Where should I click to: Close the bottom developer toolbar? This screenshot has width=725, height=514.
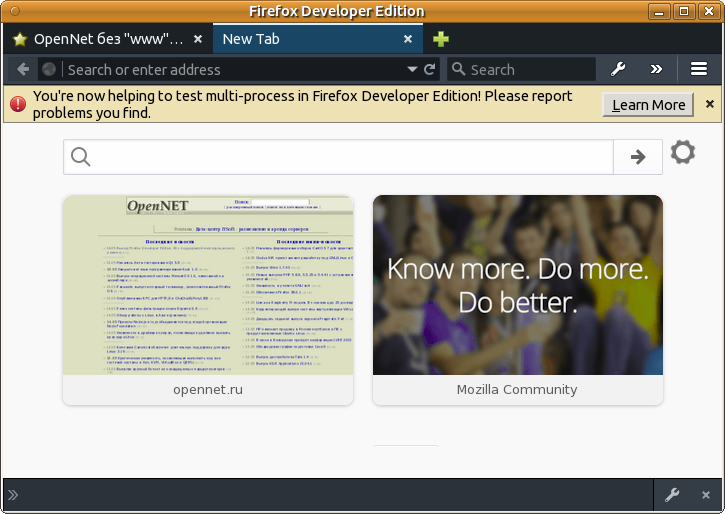click(706, 495)
